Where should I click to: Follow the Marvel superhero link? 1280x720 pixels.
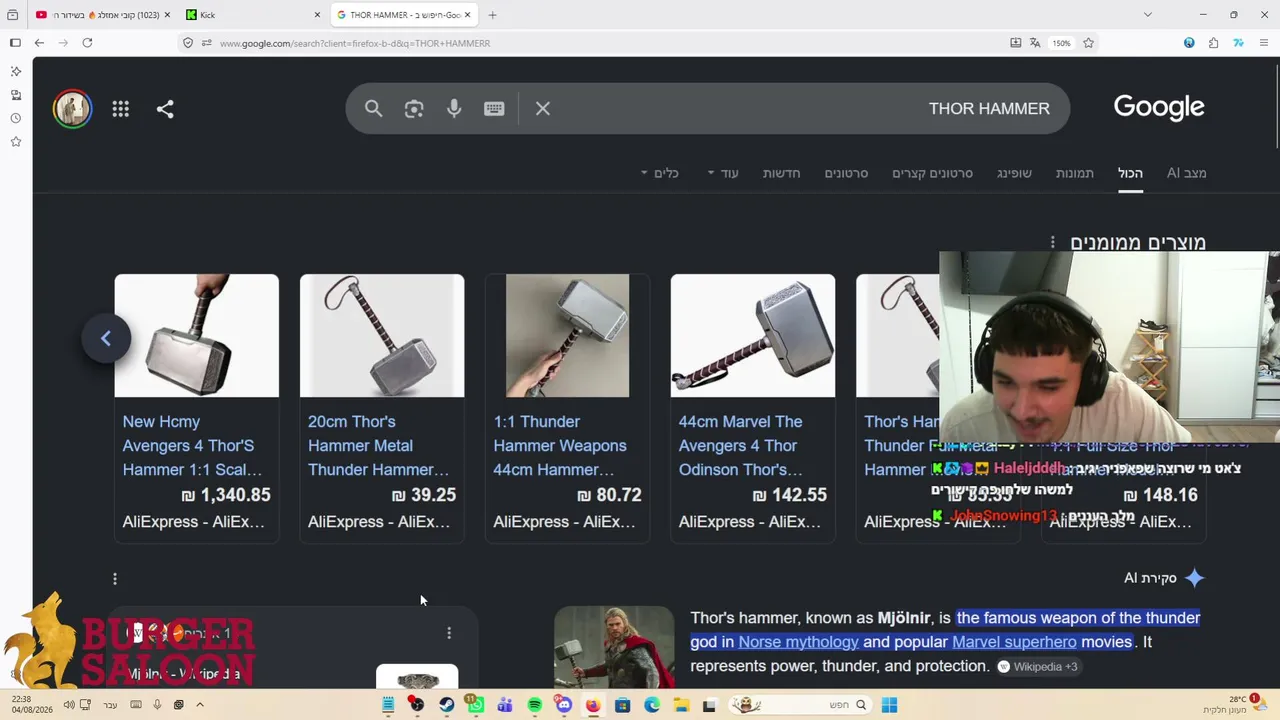[x=1014, y=642]
